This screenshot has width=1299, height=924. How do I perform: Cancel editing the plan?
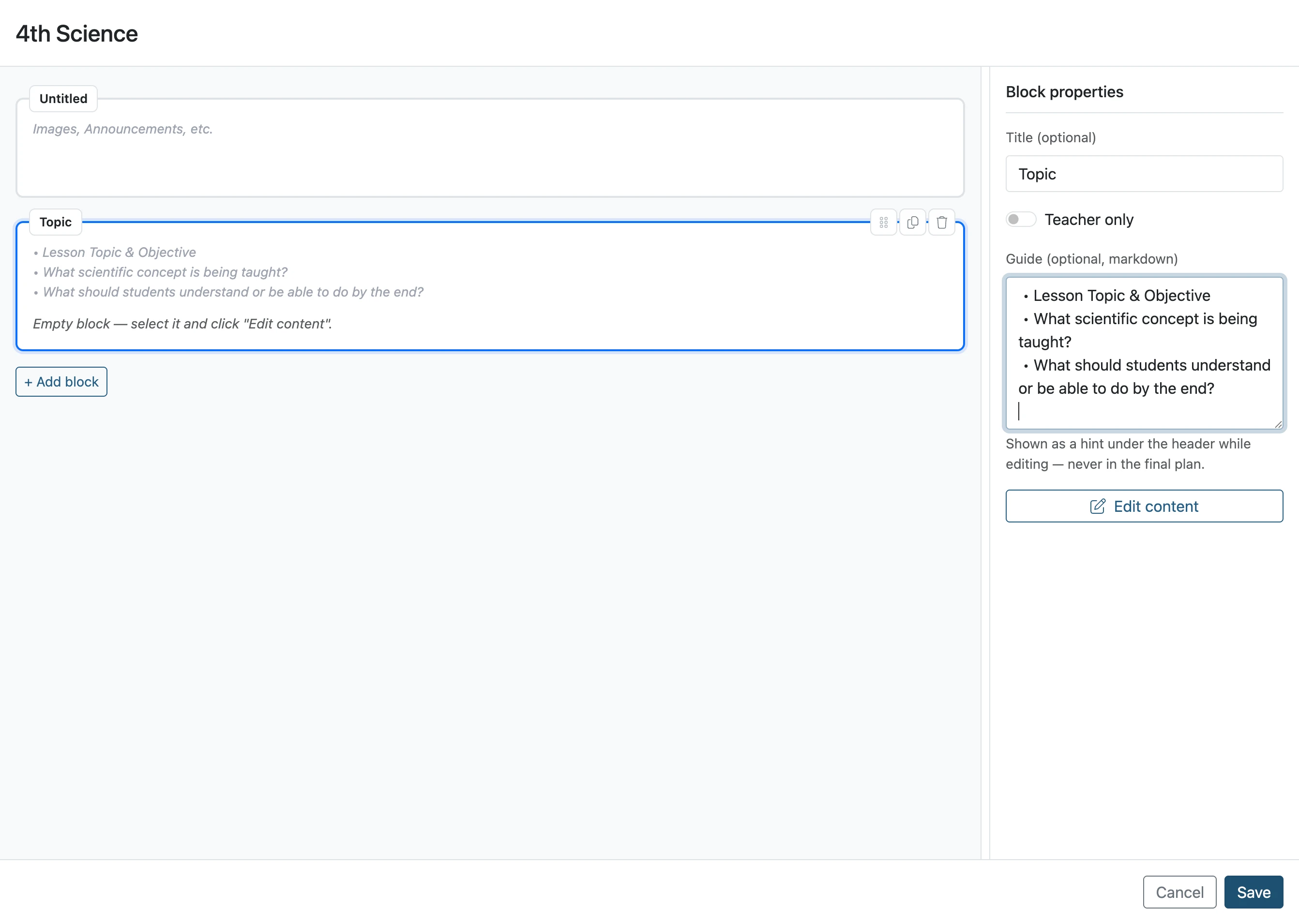[1179, 892]
